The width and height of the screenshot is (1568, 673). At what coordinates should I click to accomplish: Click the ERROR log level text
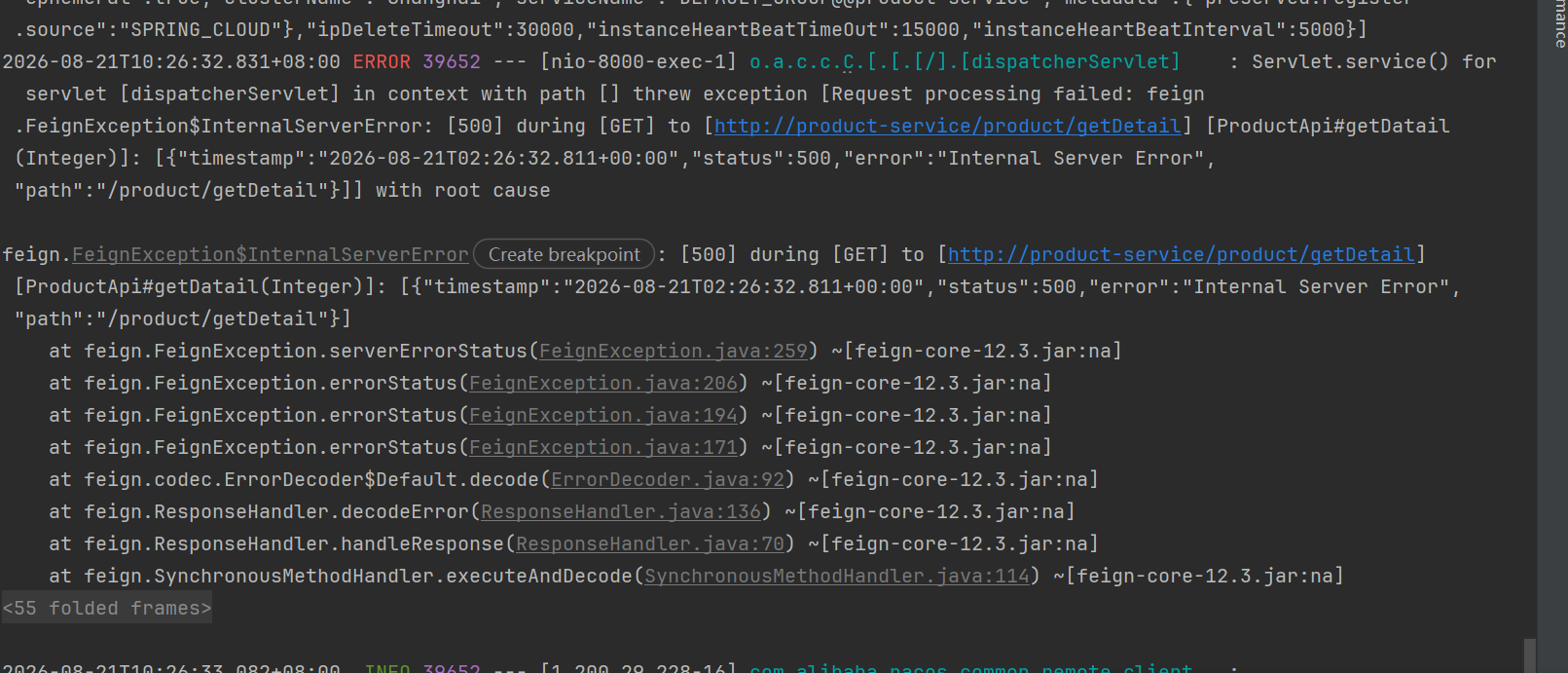click(382, 61)
